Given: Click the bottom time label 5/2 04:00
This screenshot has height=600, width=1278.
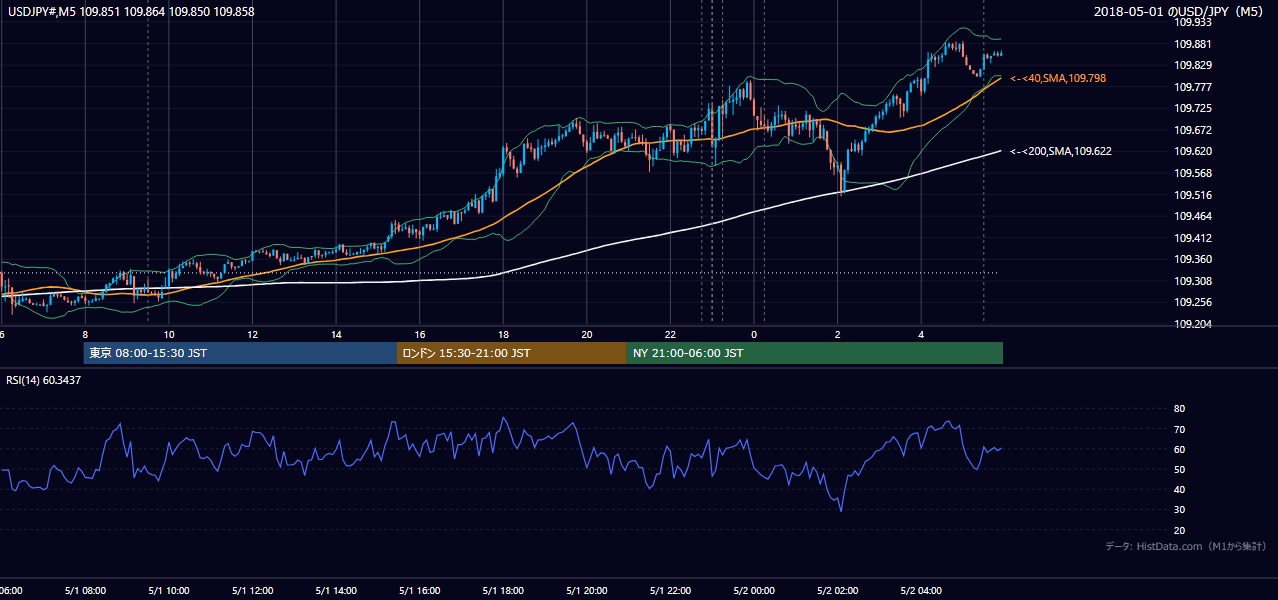Looking at the screenshot, I should [x=922, y=591].
